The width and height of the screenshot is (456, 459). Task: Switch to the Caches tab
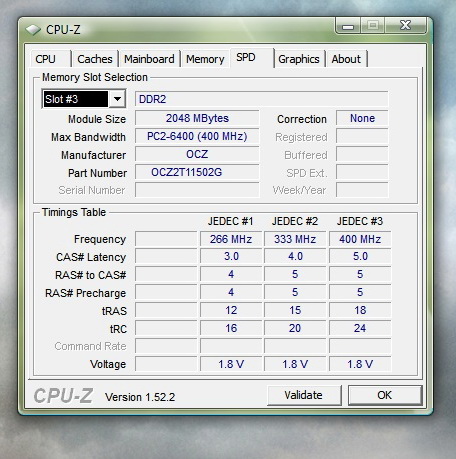95,59
